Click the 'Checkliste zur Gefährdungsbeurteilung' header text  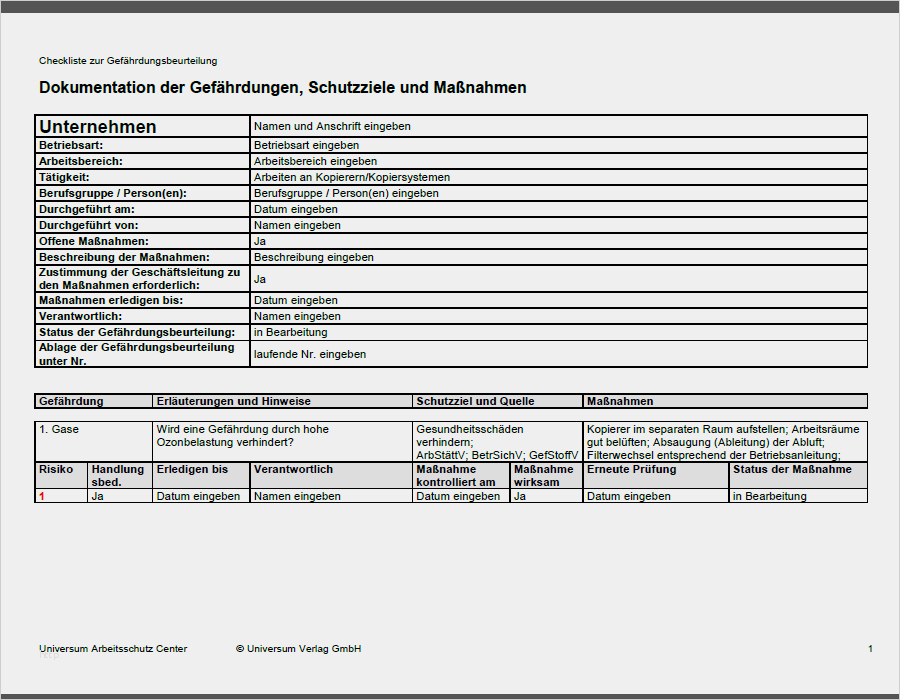[128, 61]
